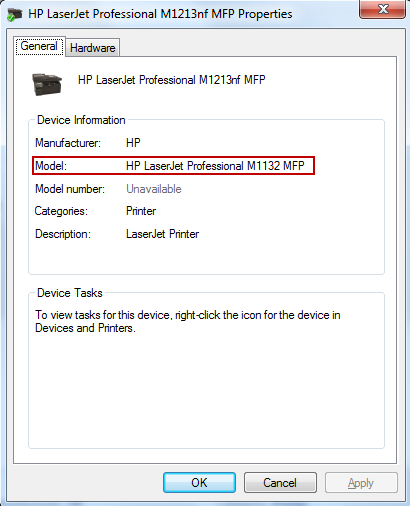410x506 pixels.
Task: Click the printer icon in title bar
Action: (x=15, y=14)
